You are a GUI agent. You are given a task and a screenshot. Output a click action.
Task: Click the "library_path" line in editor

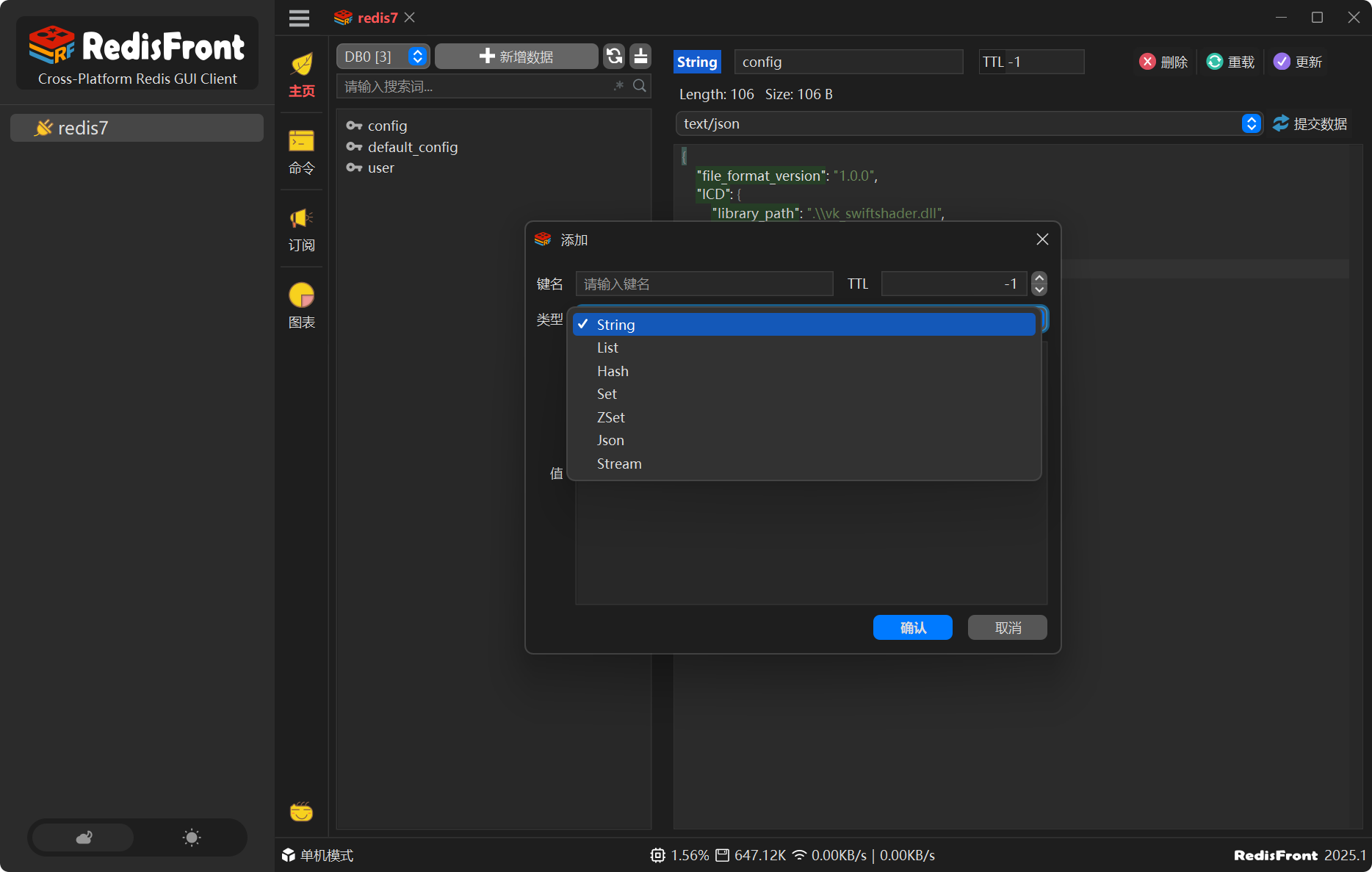pyautogui.click(x=828, y=213)
